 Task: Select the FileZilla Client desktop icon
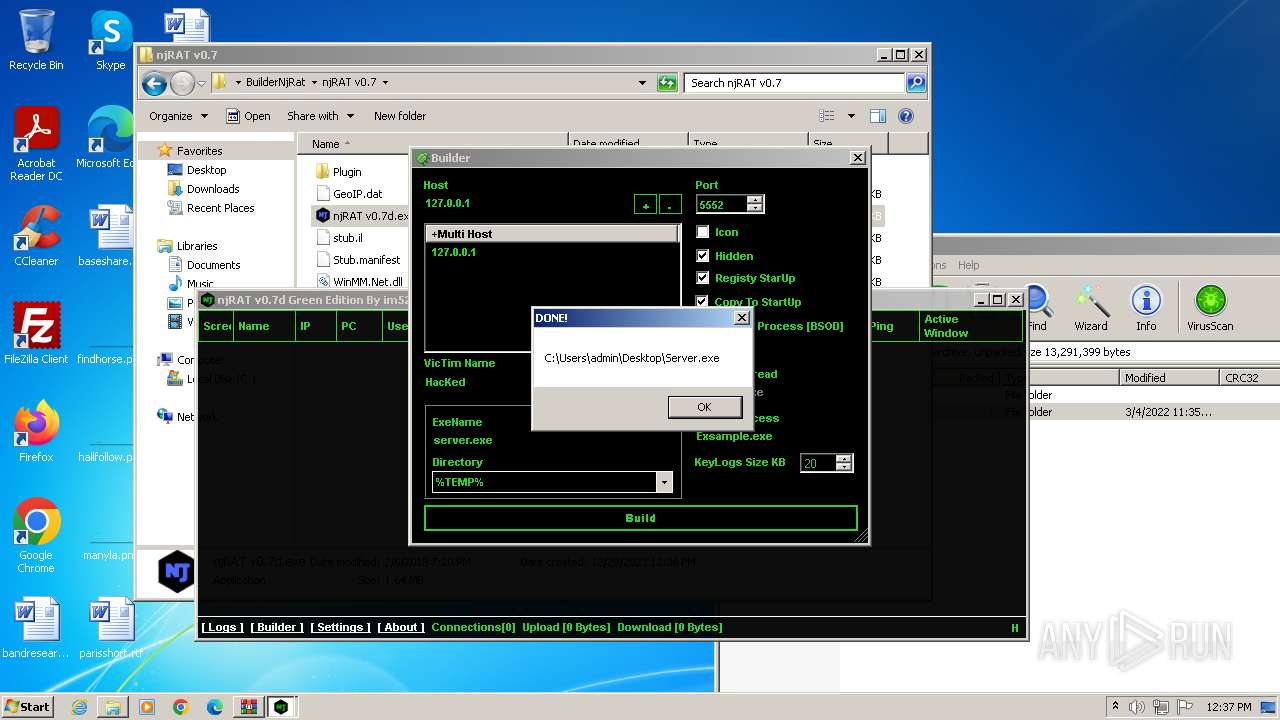(x=36, y=334)
